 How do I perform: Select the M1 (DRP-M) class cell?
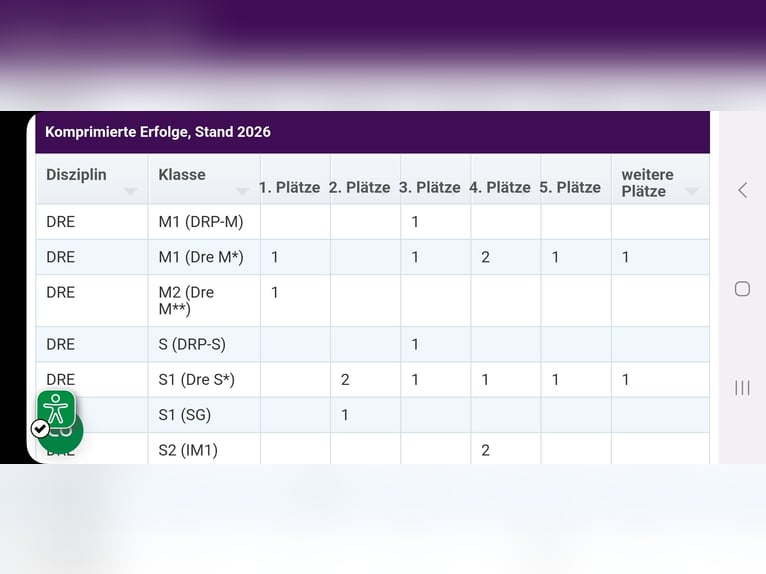(x=201, y=222)
